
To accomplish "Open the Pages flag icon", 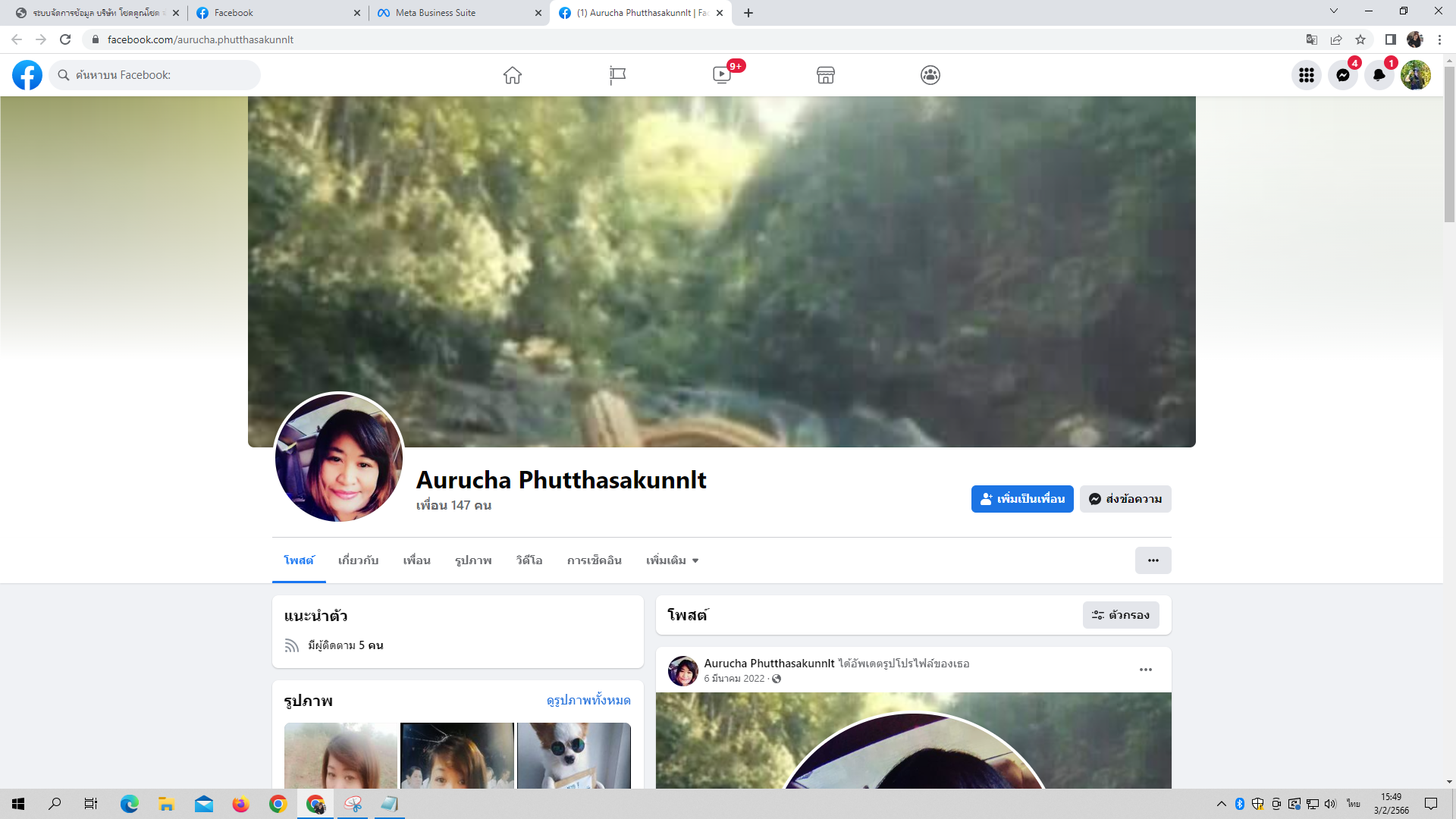I will point(617,75).
